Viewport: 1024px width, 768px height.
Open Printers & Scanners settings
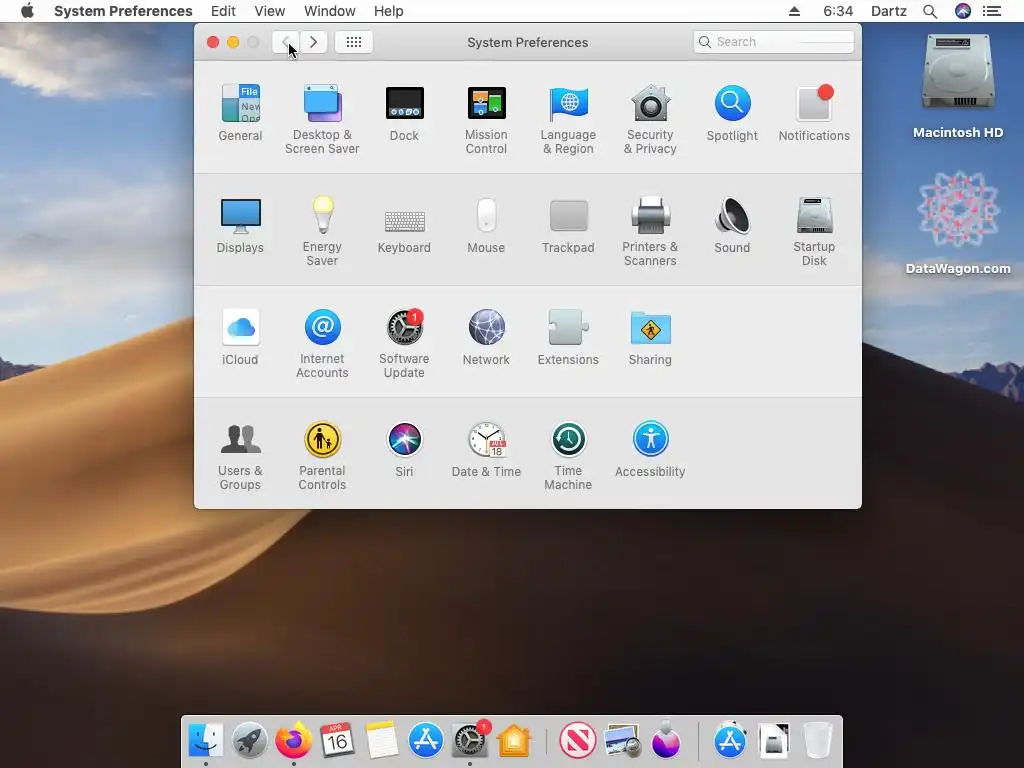coord(650,231)
